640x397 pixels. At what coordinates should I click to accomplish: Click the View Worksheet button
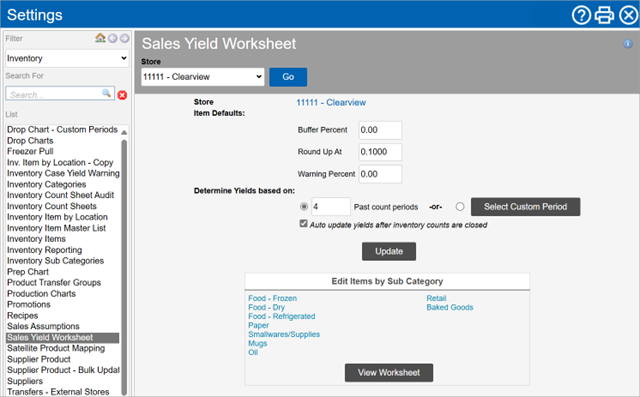coord(389,373)
